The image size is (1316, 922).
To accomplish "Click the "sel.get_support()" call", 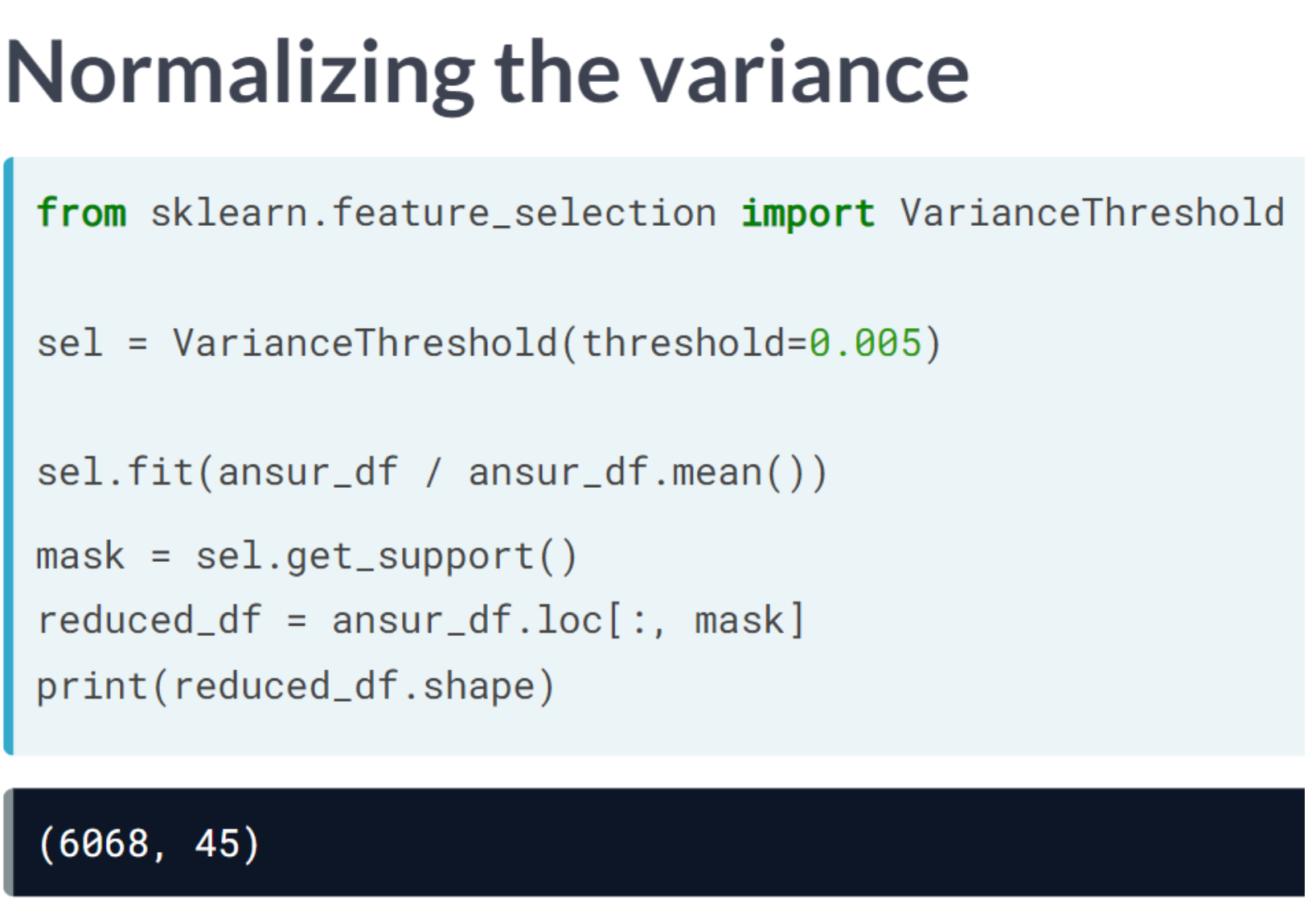I will [x=386, y=557].
